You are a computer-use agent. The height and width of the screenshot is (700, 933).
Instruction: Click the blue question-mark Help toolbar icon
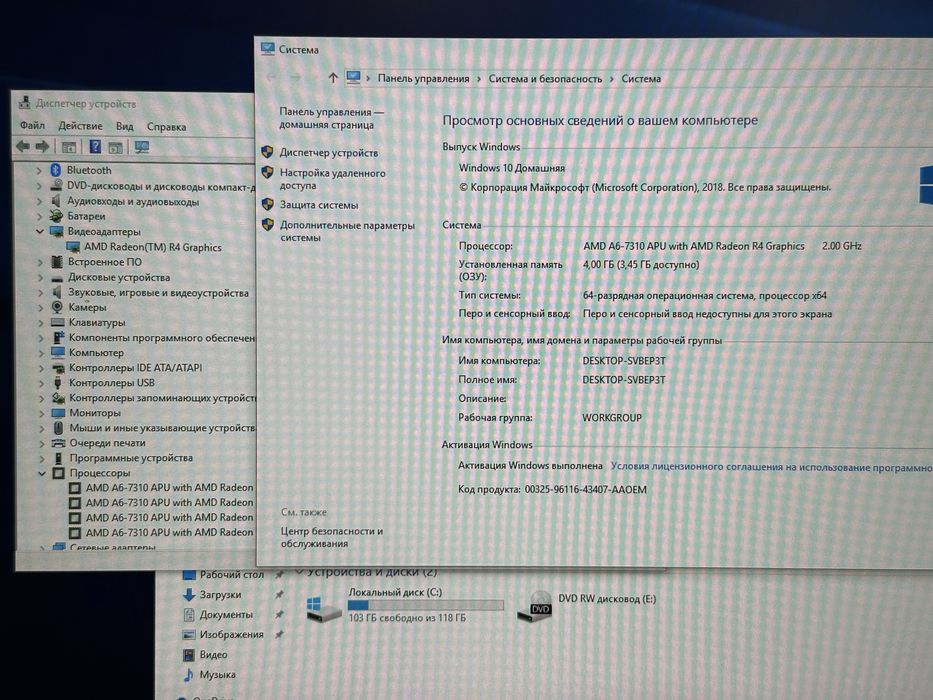95,146
